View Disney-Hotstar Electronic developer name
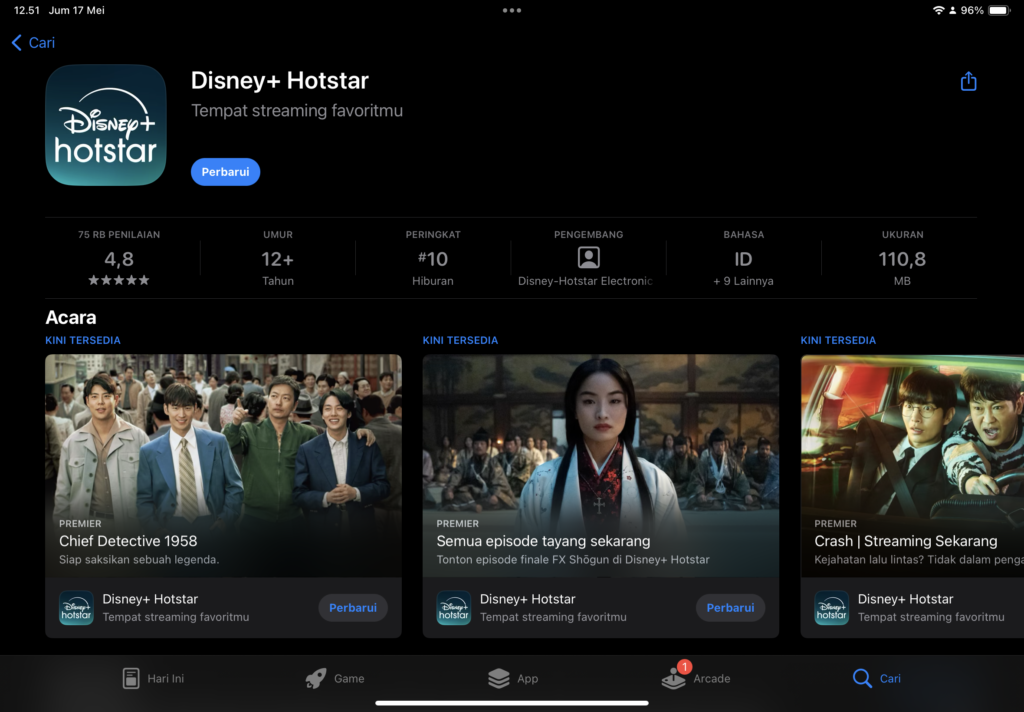 click(x=585, y=281)
